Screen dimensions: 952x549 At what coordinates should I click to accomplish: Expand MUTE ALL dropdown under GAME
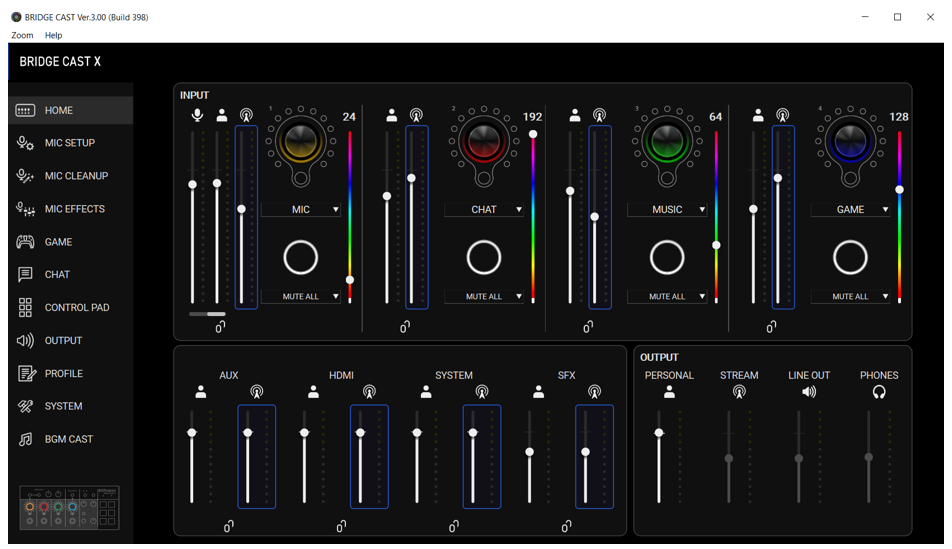850,296
